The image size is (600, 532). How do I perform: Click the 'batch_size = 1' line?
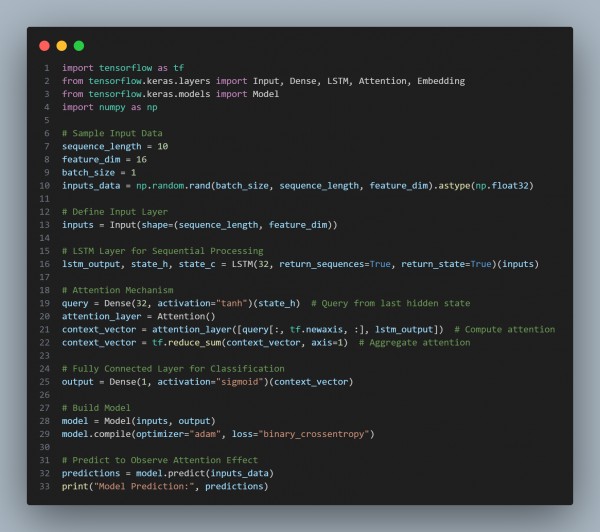pyautogui.click(x=99, y=173)
